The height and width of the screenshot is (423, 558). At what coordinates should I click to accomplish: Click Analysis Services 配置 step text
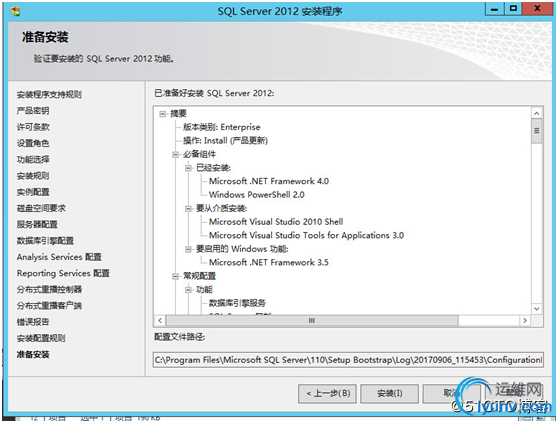click(59, 257)
